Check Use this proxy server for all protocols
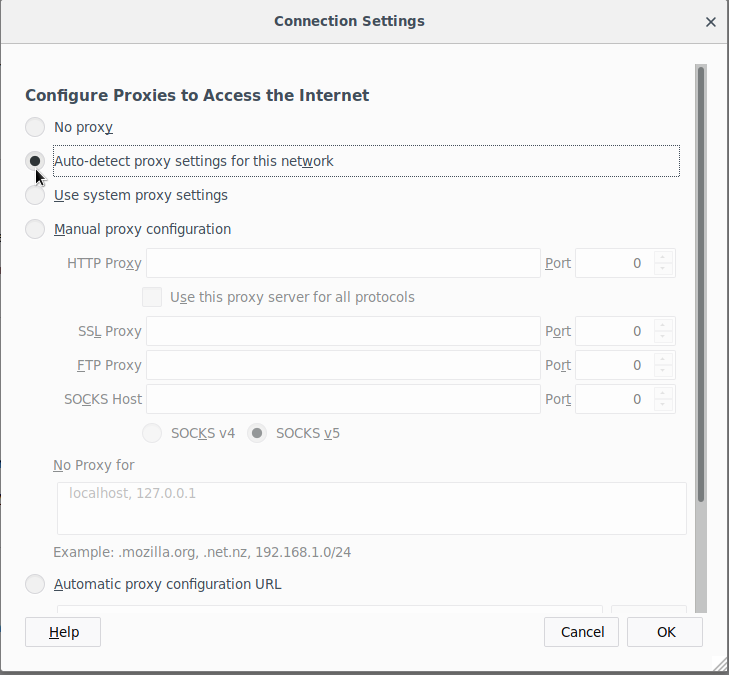Image resolution: width=729 pixels, height=675 pixels. point(152,297)
